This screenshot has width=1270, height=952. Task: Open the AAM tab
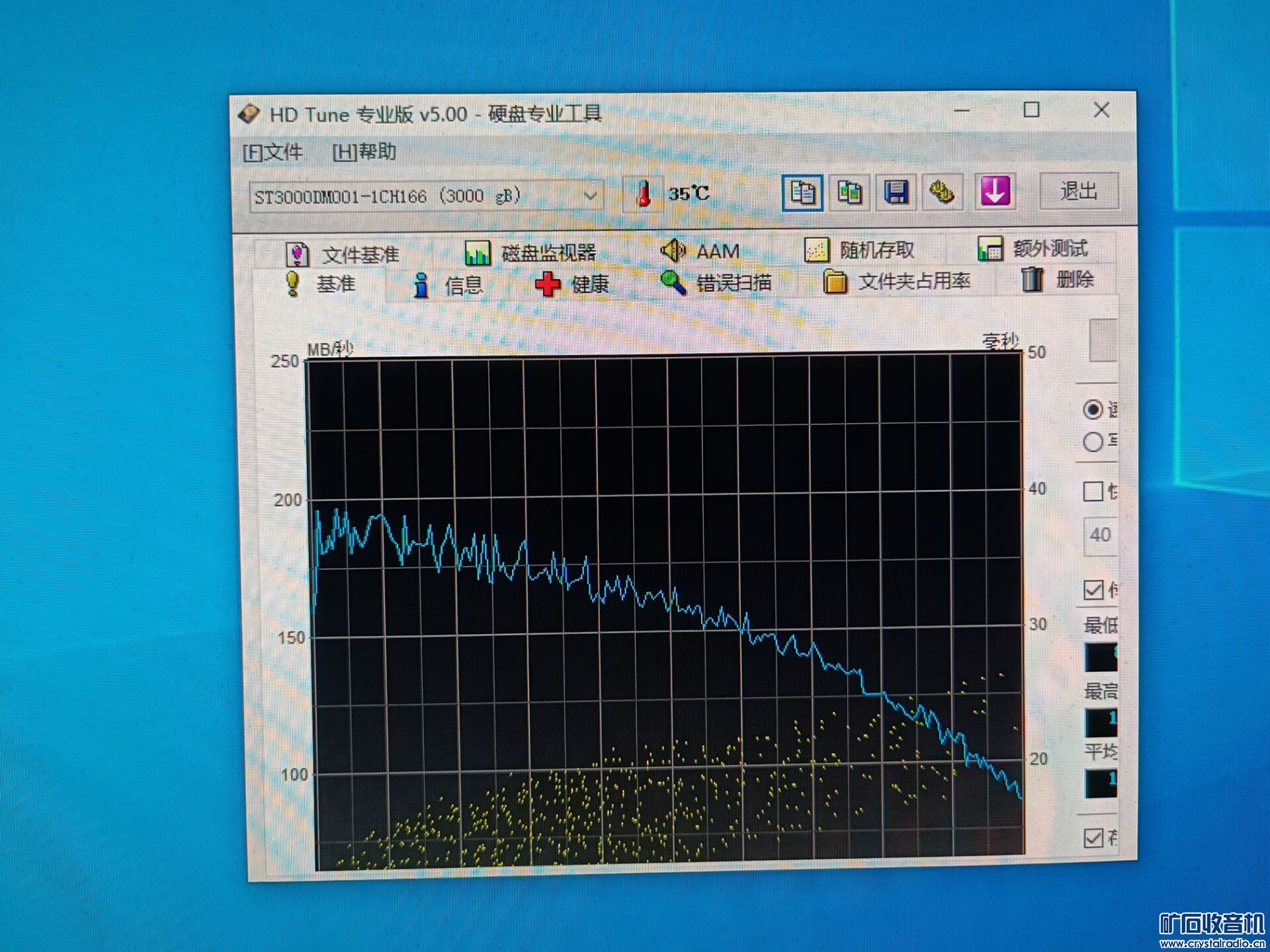click(x=700, y=251)
